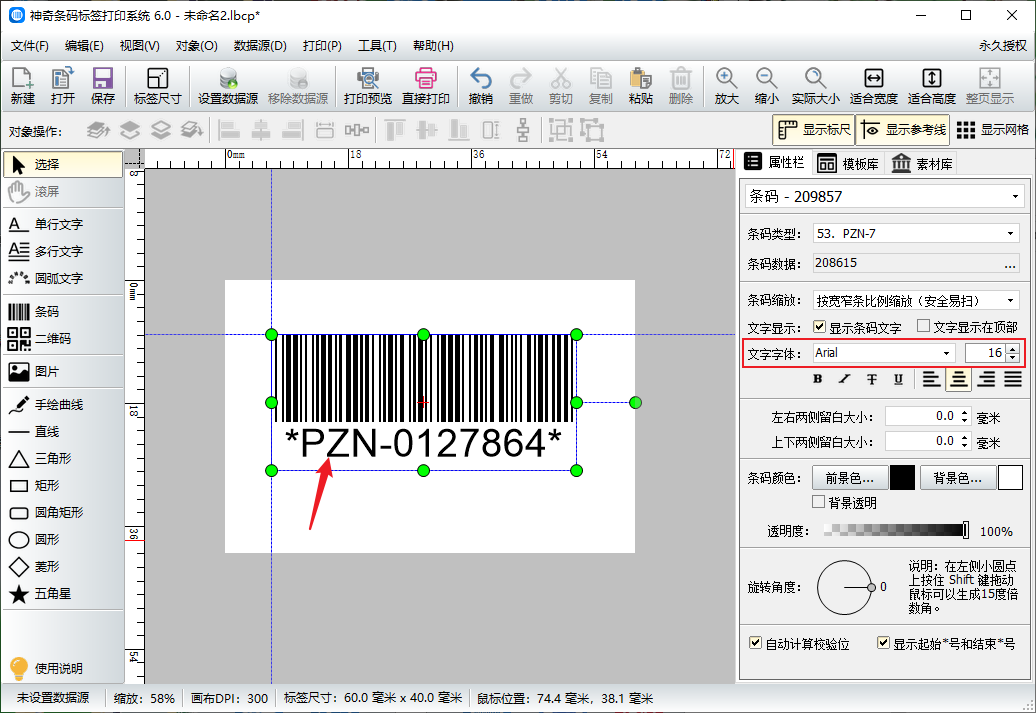Fit canvas with 适合宽度 icon
The image size is (1036, 713).
873,86
